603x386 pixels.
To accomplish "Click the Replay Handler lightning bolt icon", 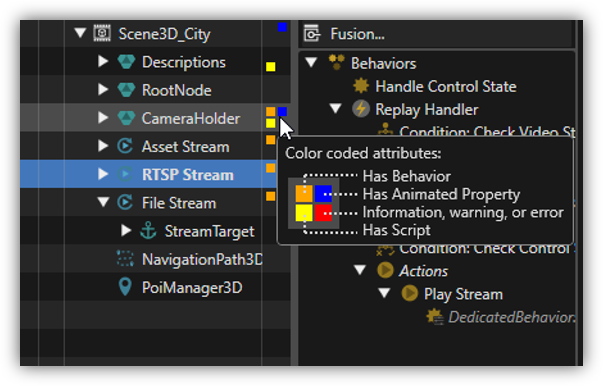I will [x=361, y=109].
